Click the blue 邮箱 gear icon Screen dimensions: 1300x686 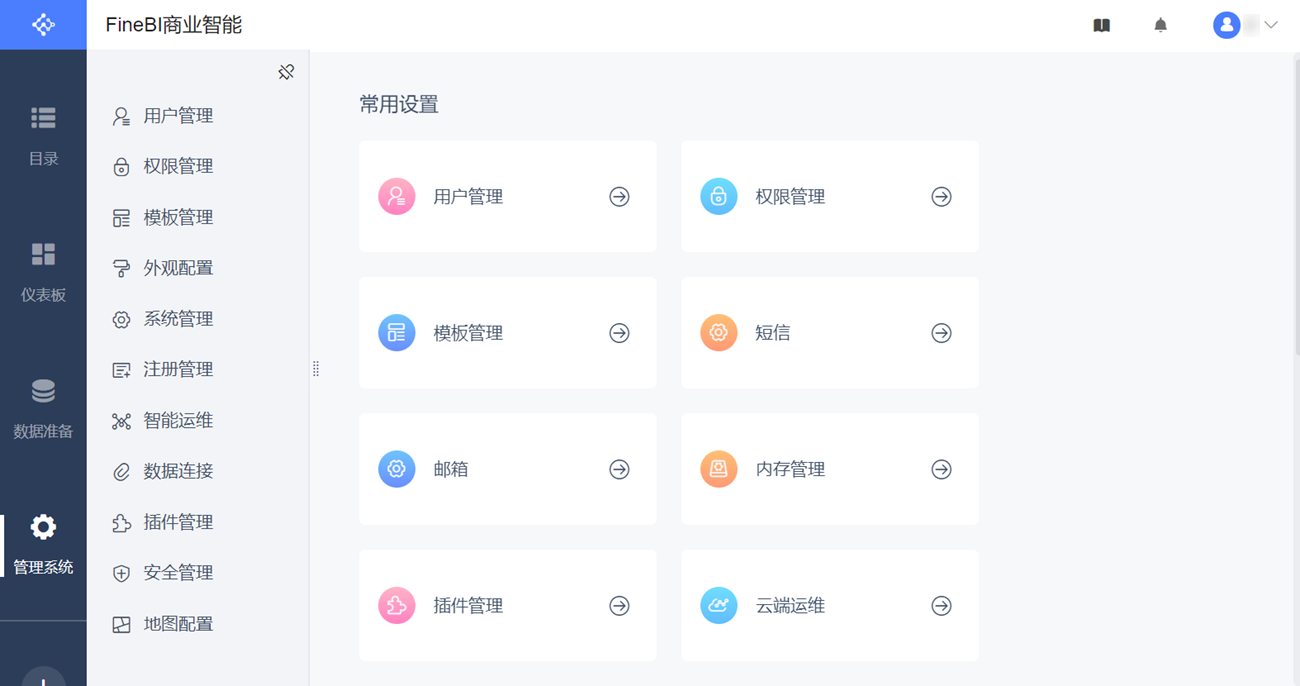[x=397, y=469]
